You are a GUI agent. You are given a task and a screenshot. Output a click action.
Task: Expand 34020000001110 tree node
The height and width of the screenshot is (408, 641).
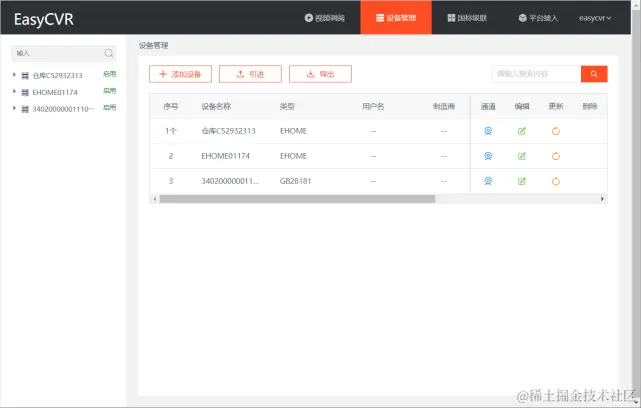tap(14, 108)
